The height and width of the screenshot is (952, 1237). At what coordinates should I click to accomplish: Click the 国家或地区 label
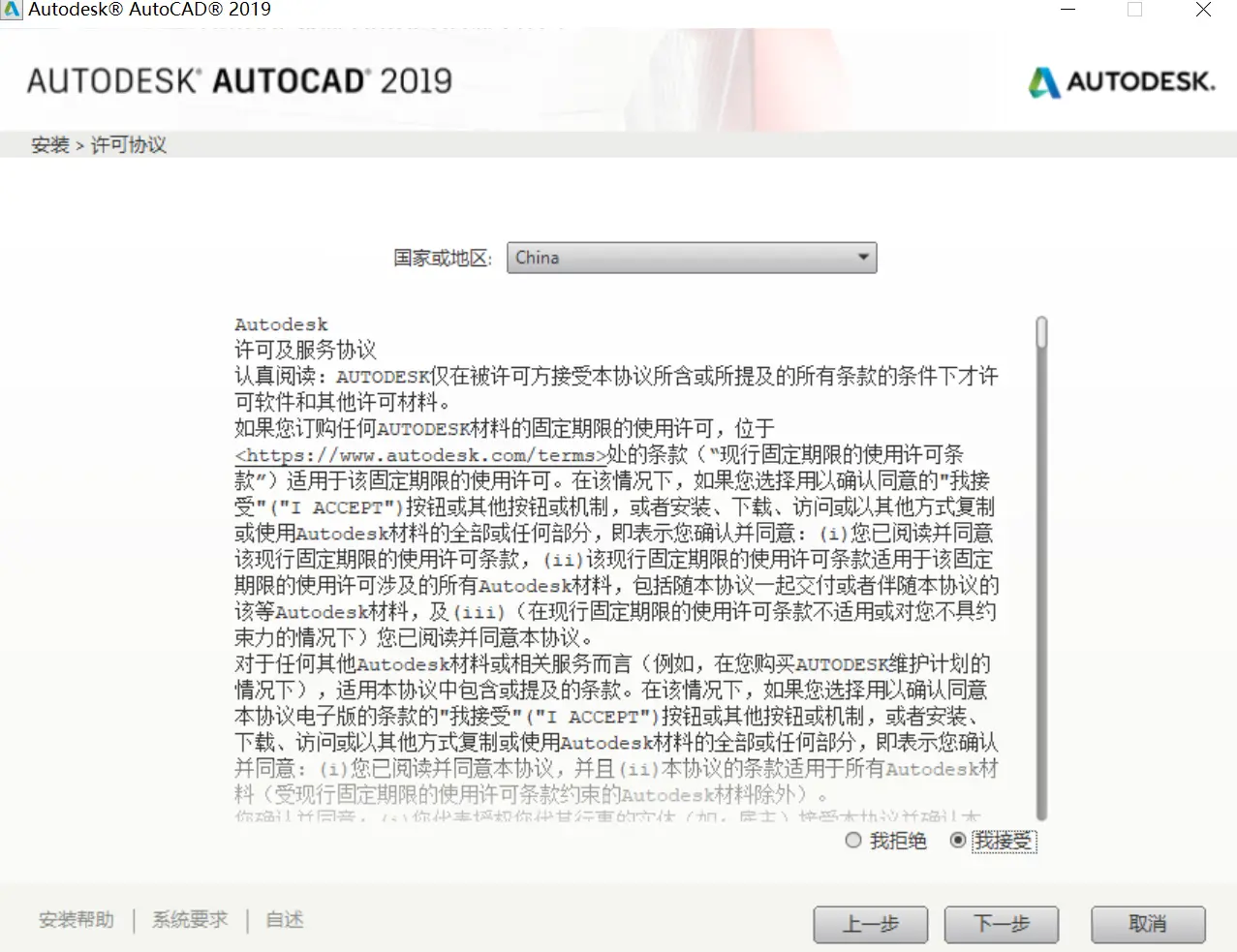pyautogui.click(x=443, y=259)
